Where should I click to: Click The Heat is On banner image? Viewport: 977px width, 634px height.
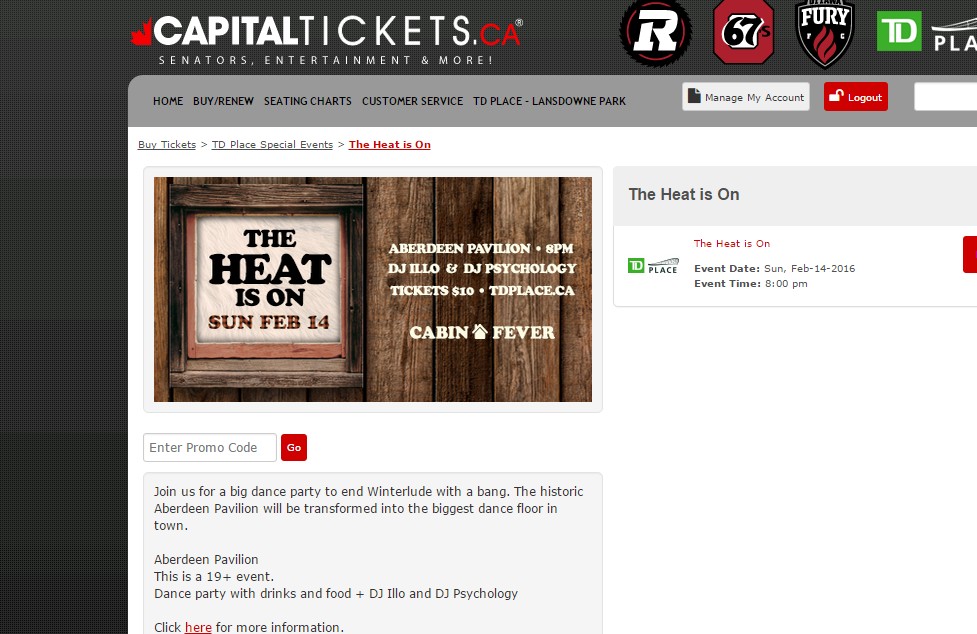click(373, 290)
